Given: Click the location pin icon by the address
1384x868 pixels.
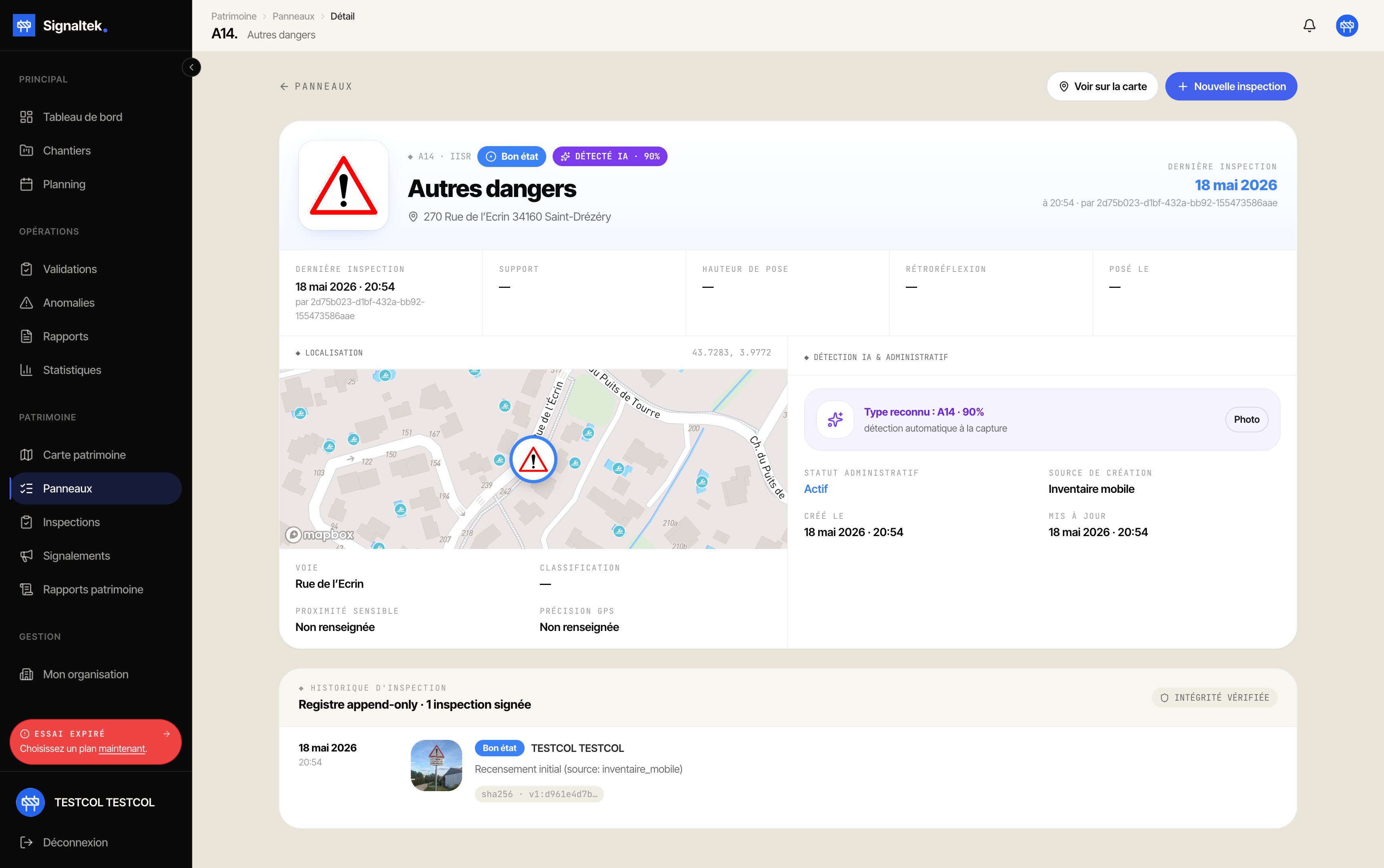Looking at the screenshot, I should pos(413,217).
